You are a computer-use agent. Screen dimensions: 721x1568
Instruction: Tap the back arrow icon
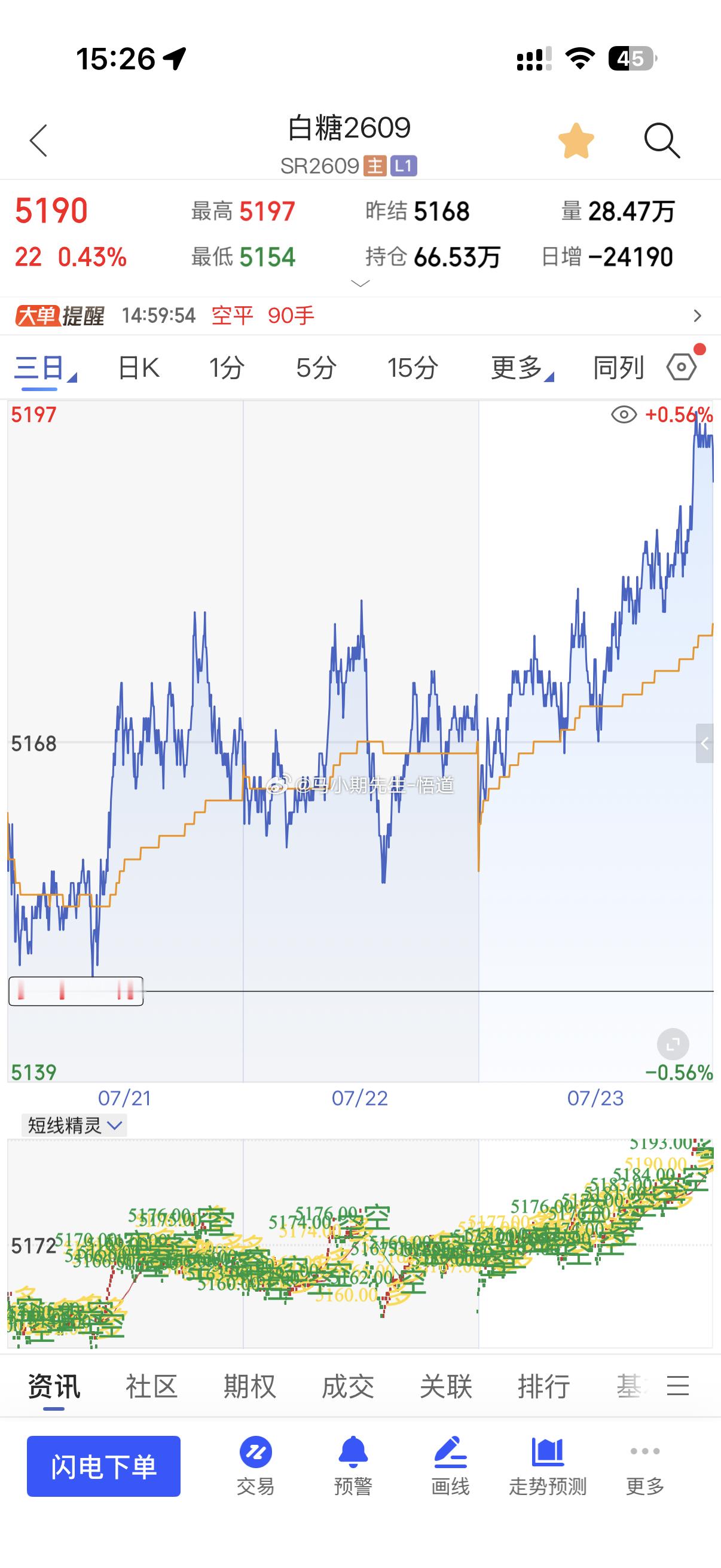pyautogui.click(x=38, y=141)
